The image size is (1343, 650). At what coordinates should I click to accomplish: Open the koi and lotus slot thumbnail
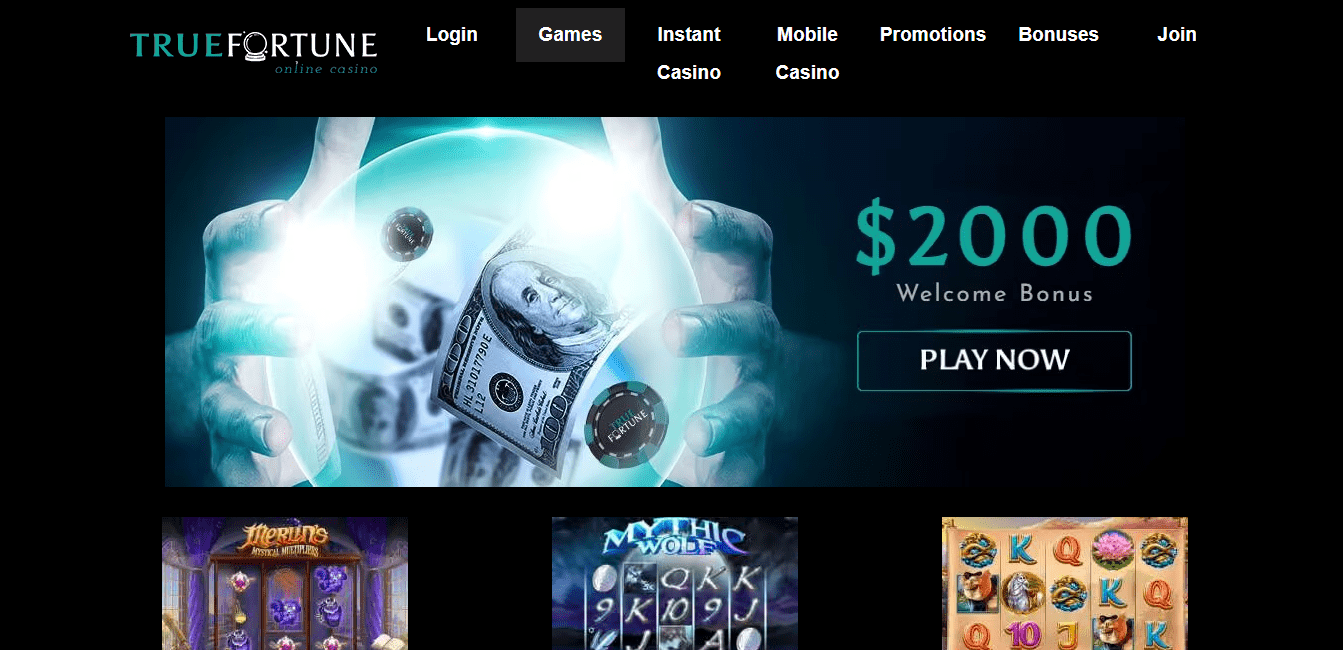pos(1065,583)
